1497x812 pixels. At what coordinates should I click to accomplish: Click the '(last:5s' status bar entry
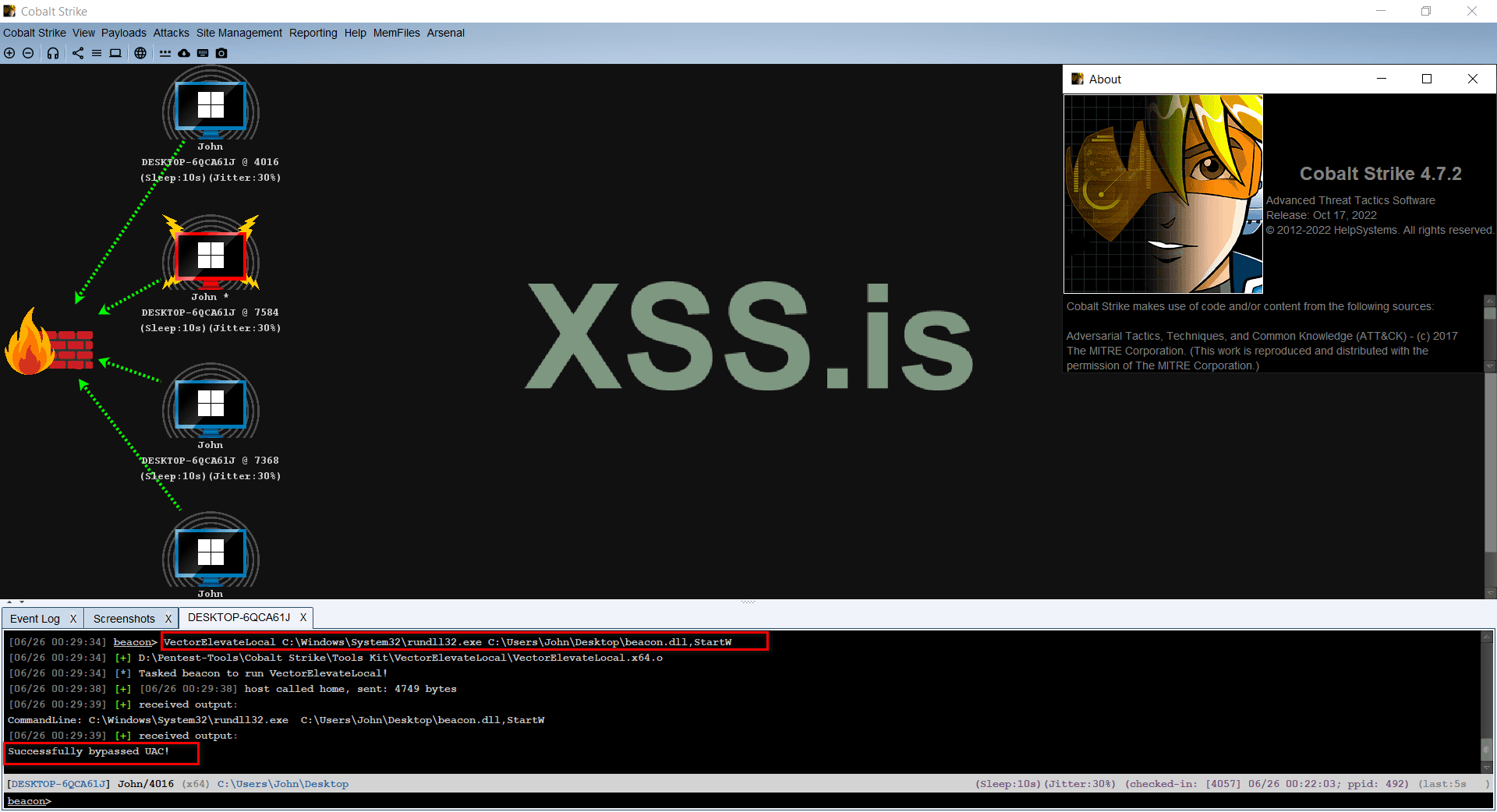[1442, 784]
